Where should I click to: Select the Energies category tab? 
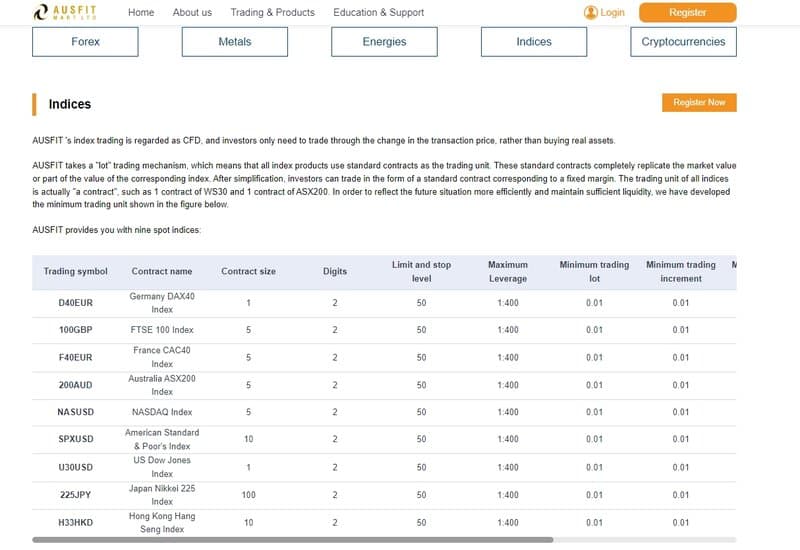(384, 42)
